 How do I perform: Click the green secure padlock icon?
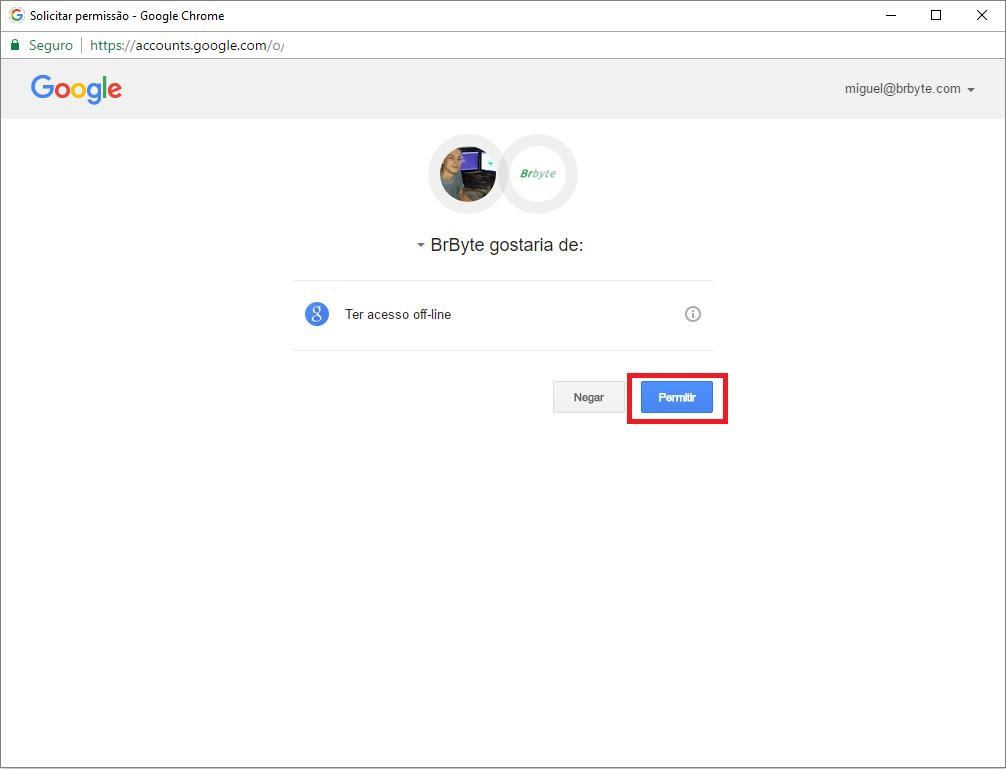(x=15, y=45)
